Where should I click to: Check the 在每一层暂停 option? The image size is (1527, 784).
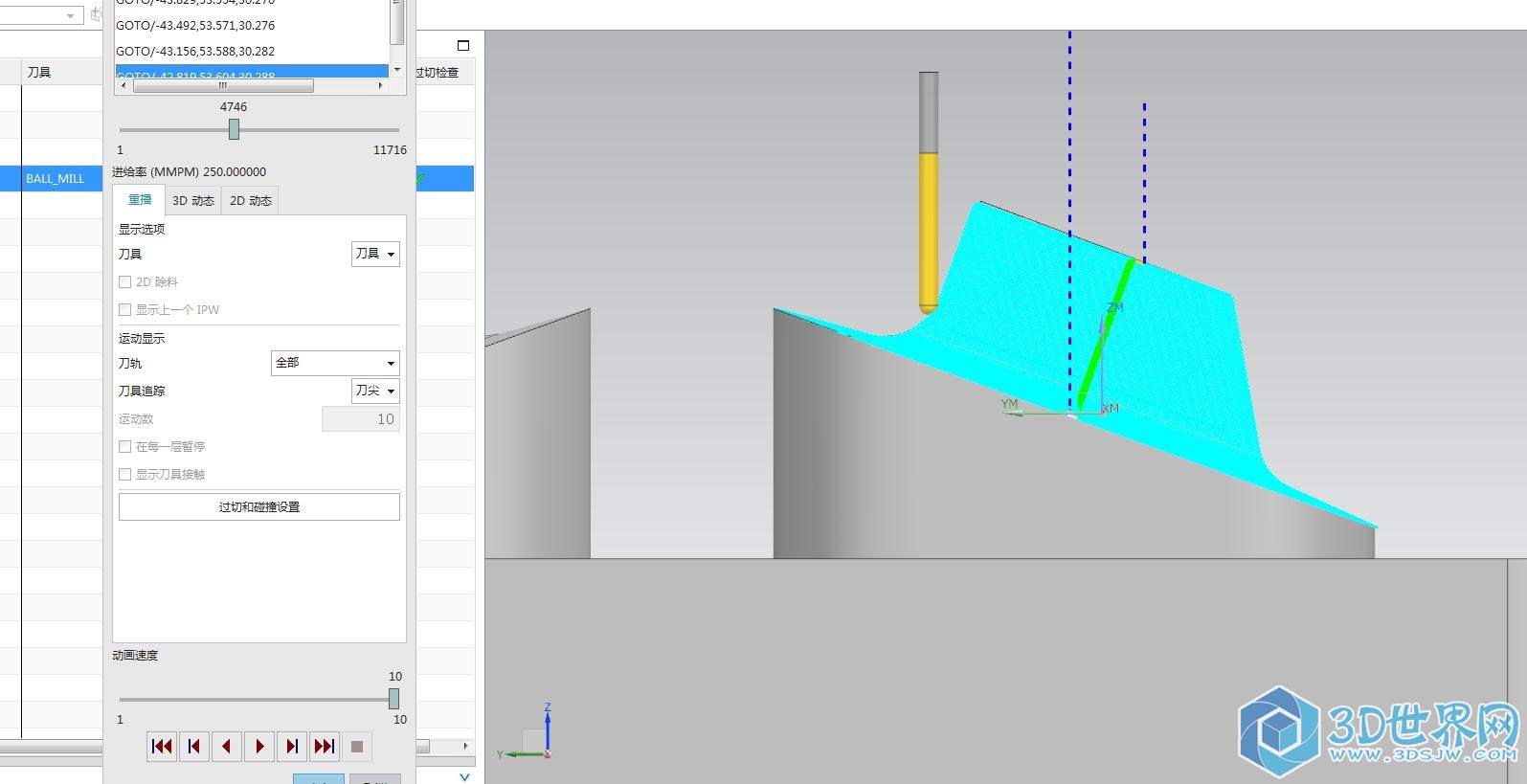tap(125, 447)
